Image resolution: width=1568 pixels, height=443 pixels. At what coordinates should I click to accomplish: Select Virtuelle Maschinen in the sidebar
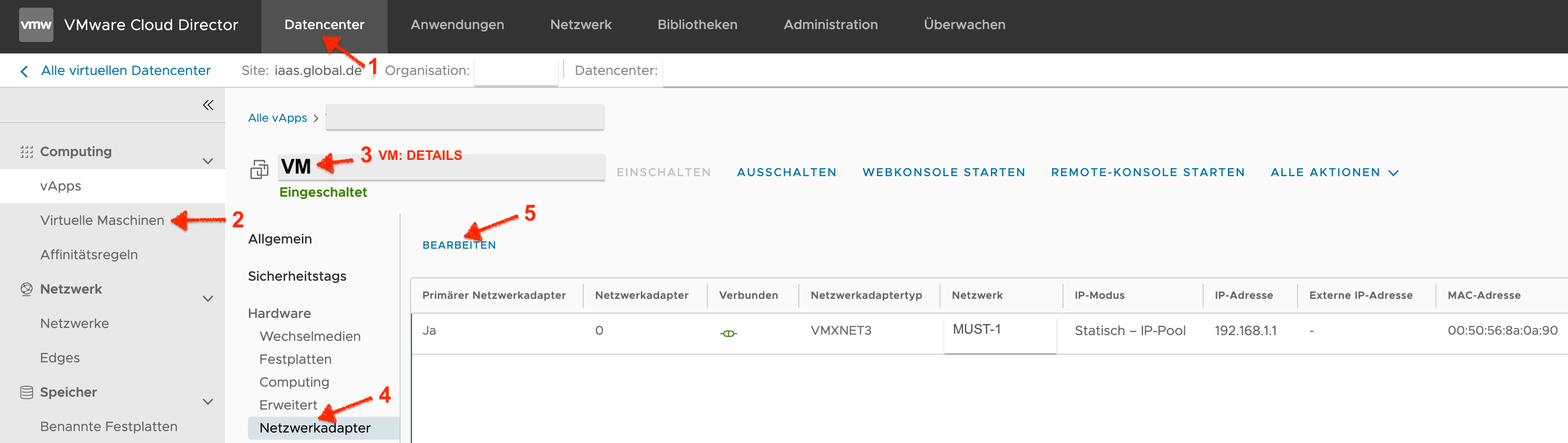102,221
